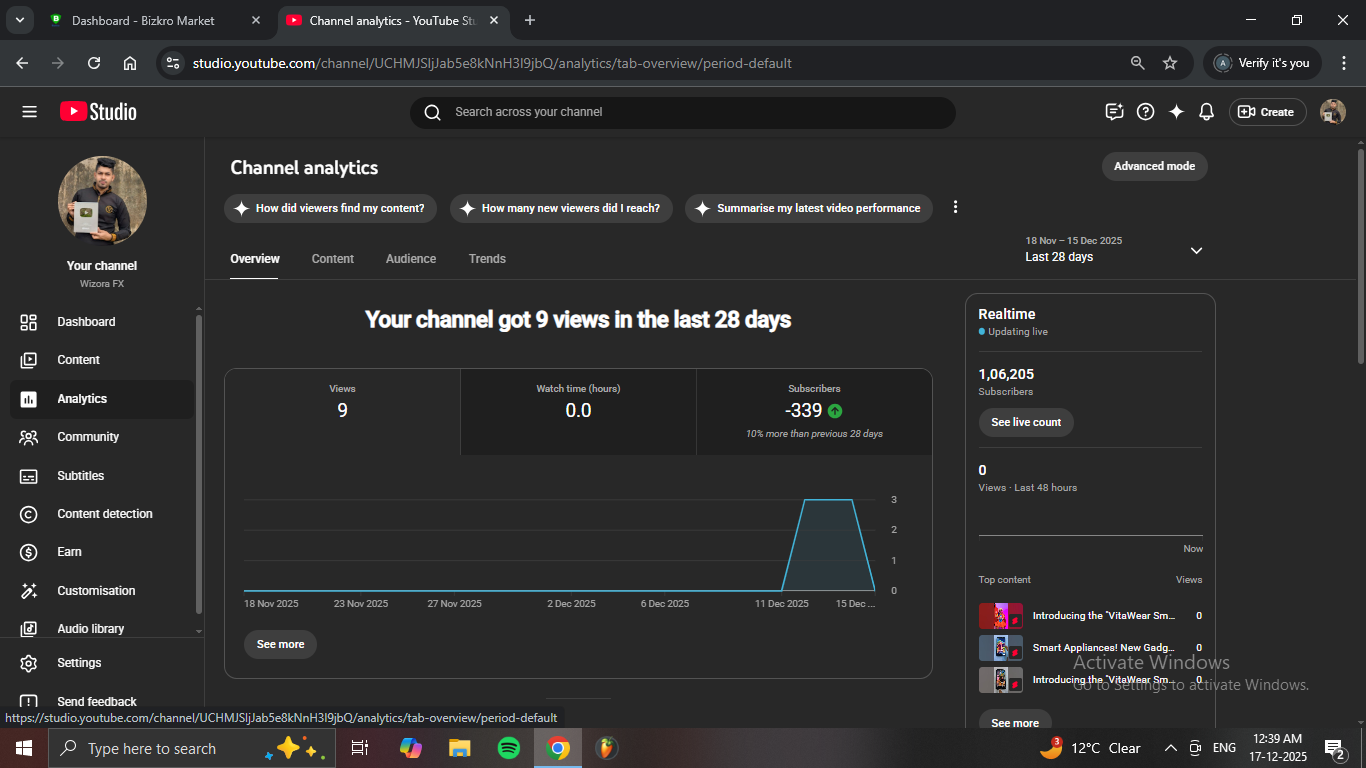Open the notifications bell
The height and width of the screenshot is (768, 1366).
pos(1206,112)
